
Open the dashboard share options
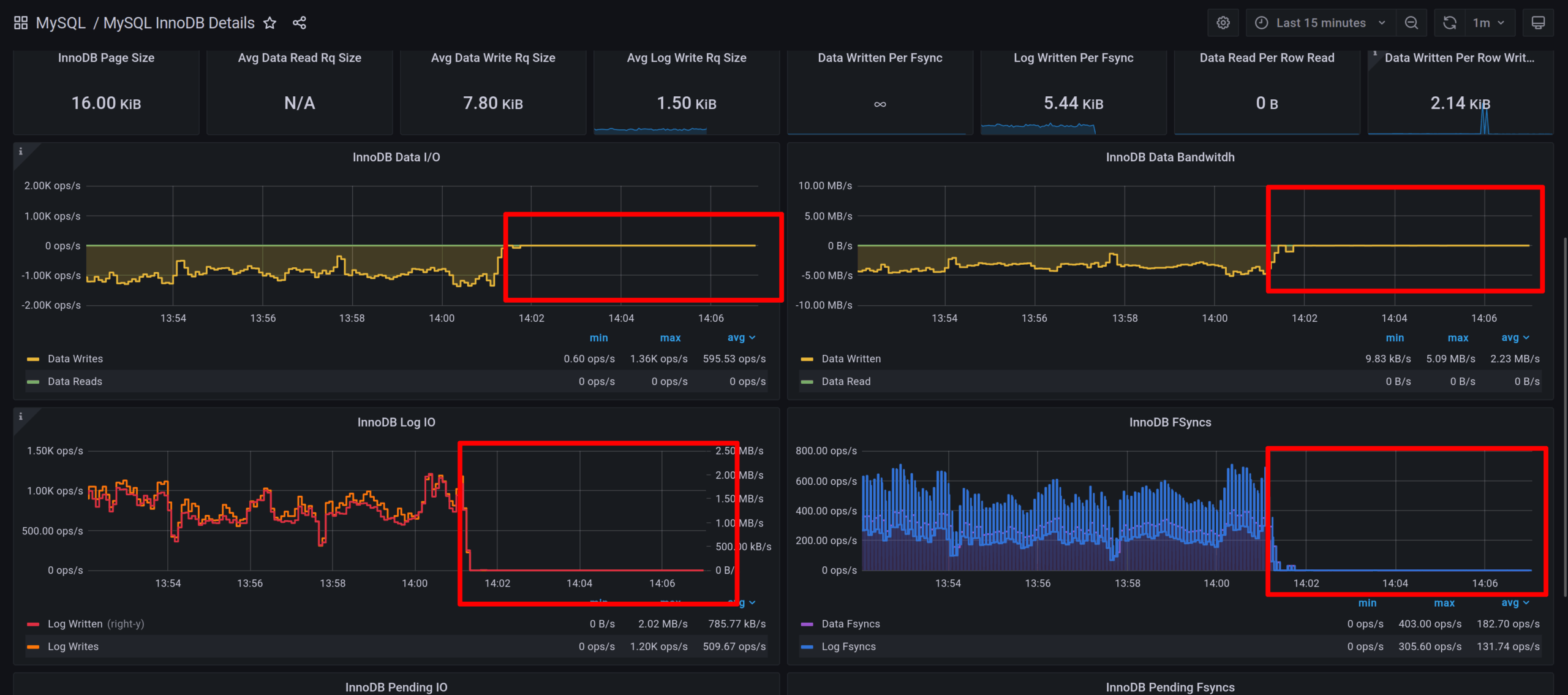pyautogui.click(x=299, y=23)
